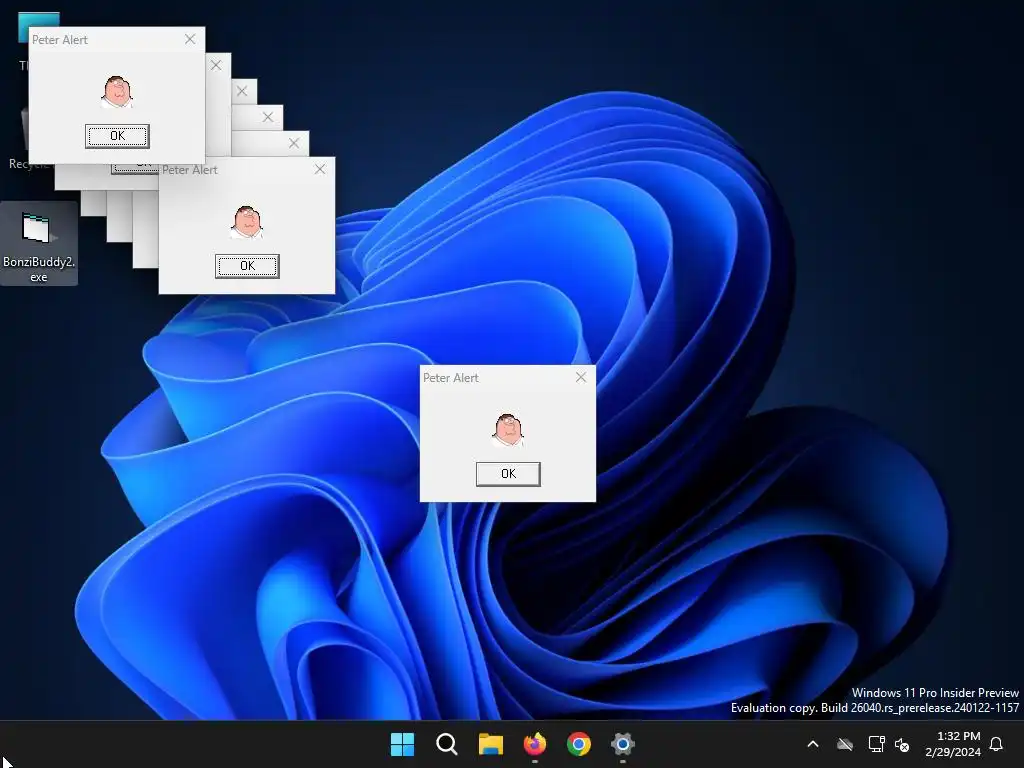This screenshot has width=1024, height=768.
Task: Open the BonziBuddy2.exe desktop icon
Action: click(x=39, y=244)
